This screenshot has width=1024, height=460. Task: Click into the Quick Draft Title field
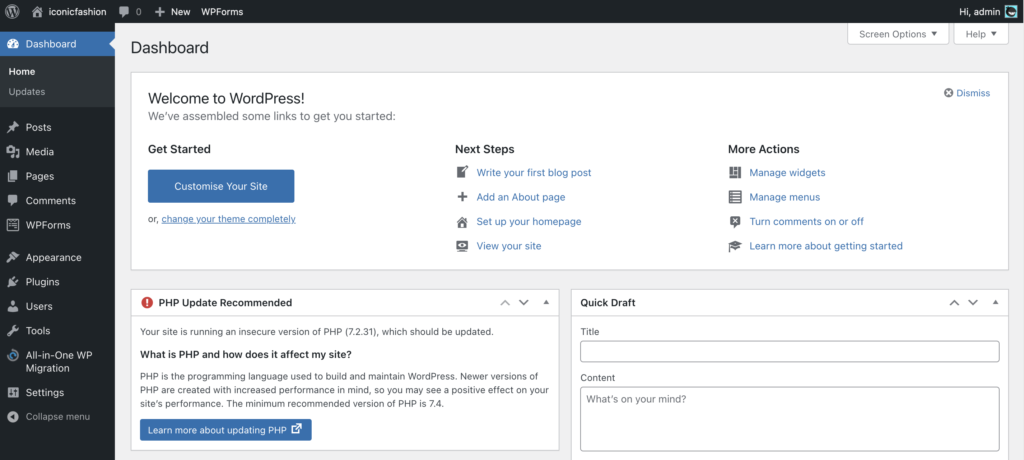coord(789,351)
